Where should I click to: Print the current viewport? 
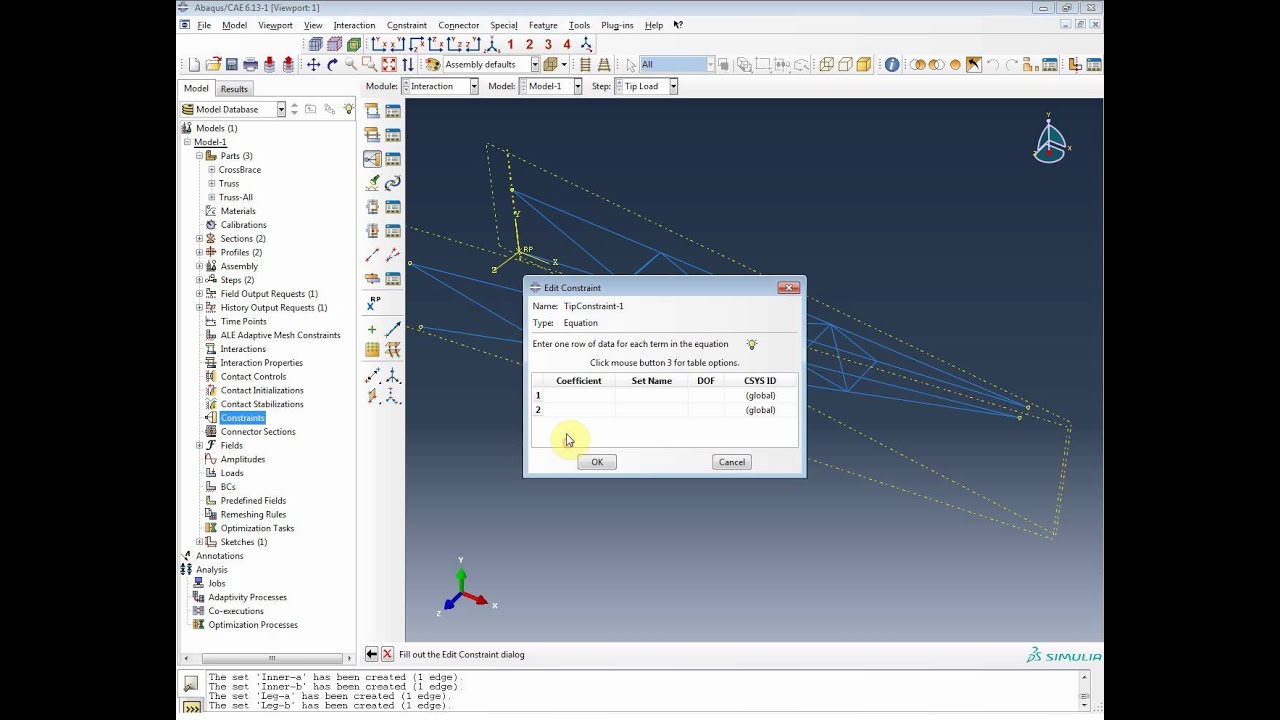(250, 64)
